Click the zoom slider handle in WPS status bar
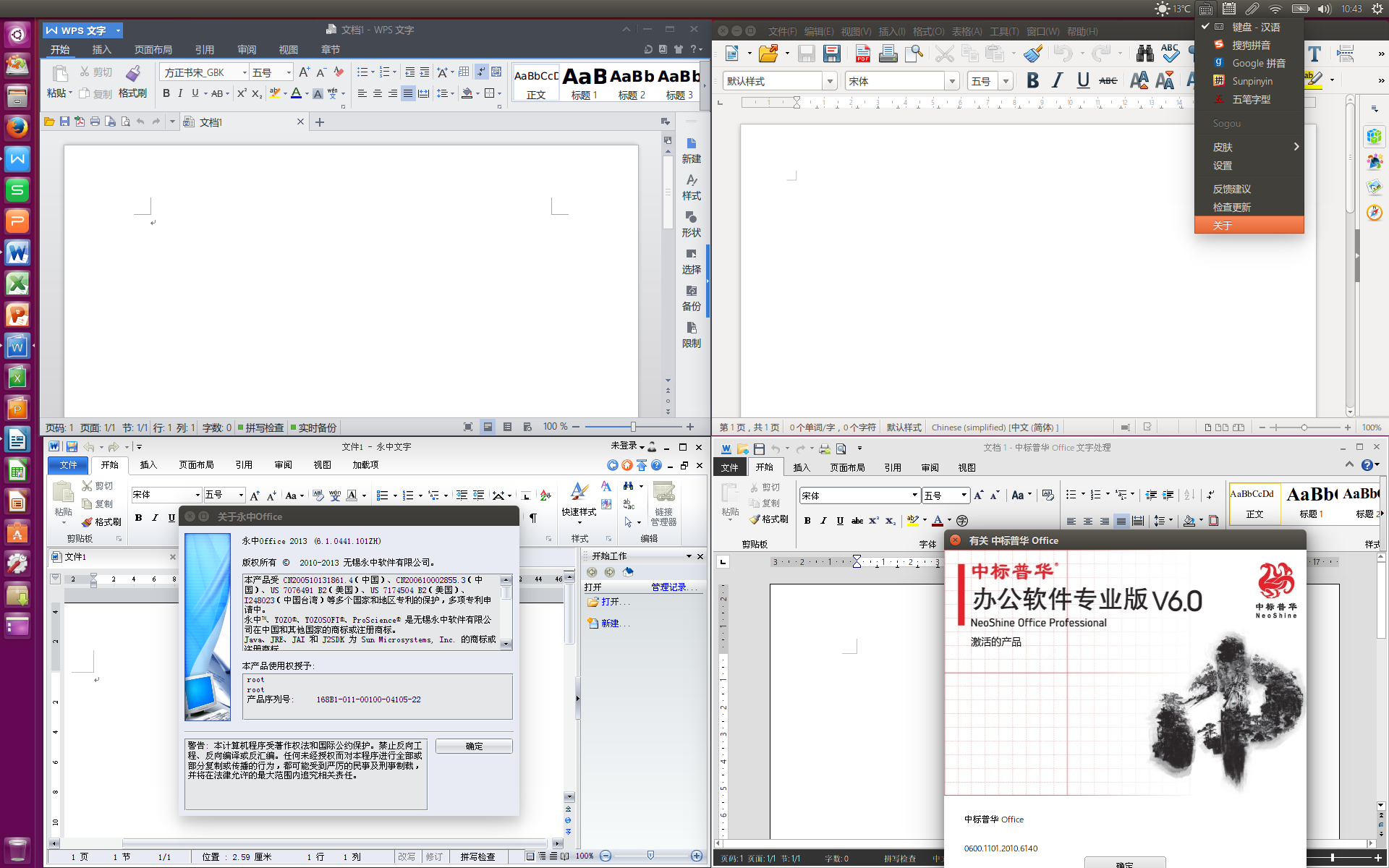The height and width of the screenshot is (868, 1389). (x=633, y=427)
